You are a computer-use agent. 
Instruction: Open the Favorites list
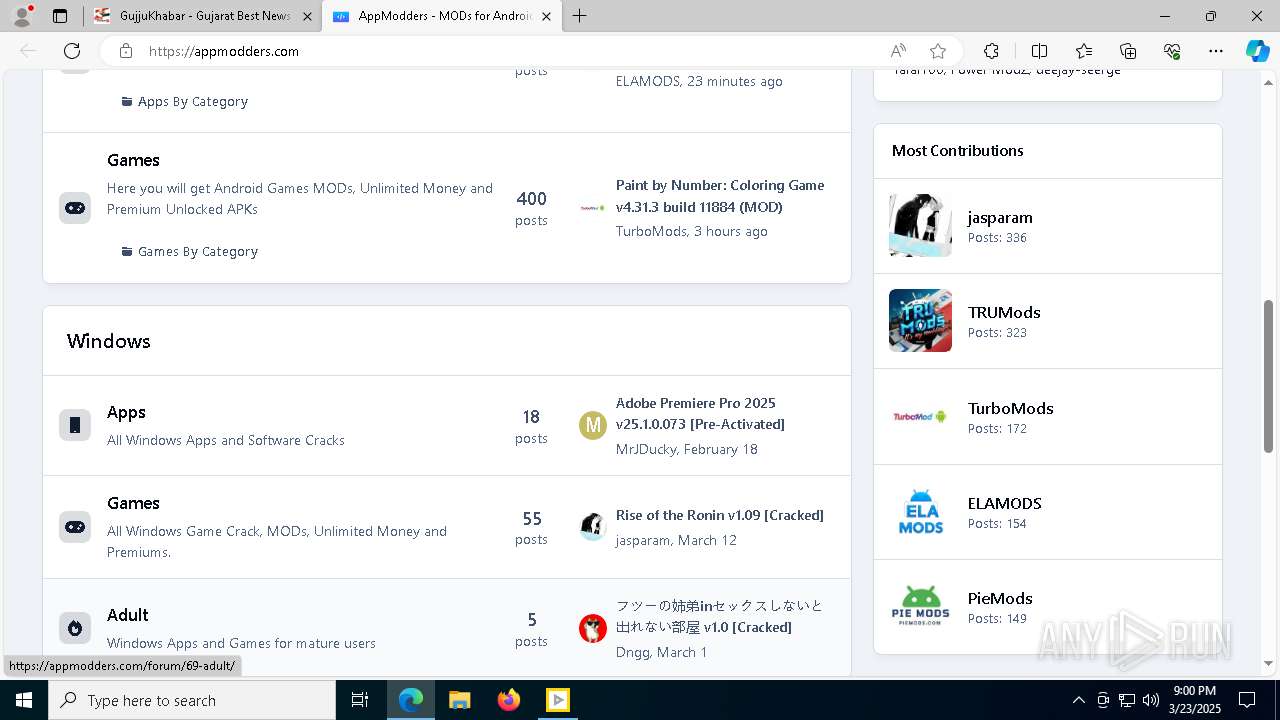click(1084, 51)
